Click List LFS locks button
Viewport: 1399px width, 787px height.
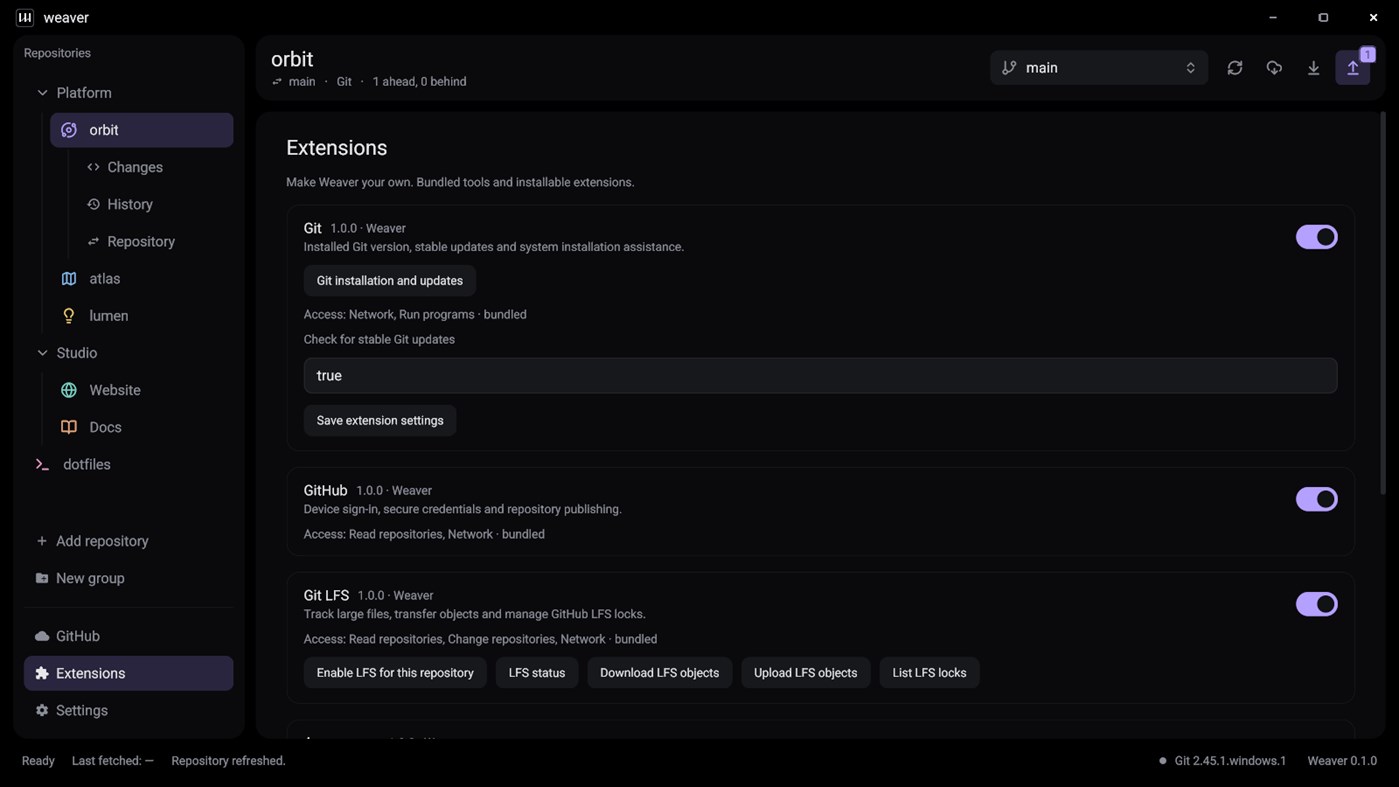tap(929, 673)
